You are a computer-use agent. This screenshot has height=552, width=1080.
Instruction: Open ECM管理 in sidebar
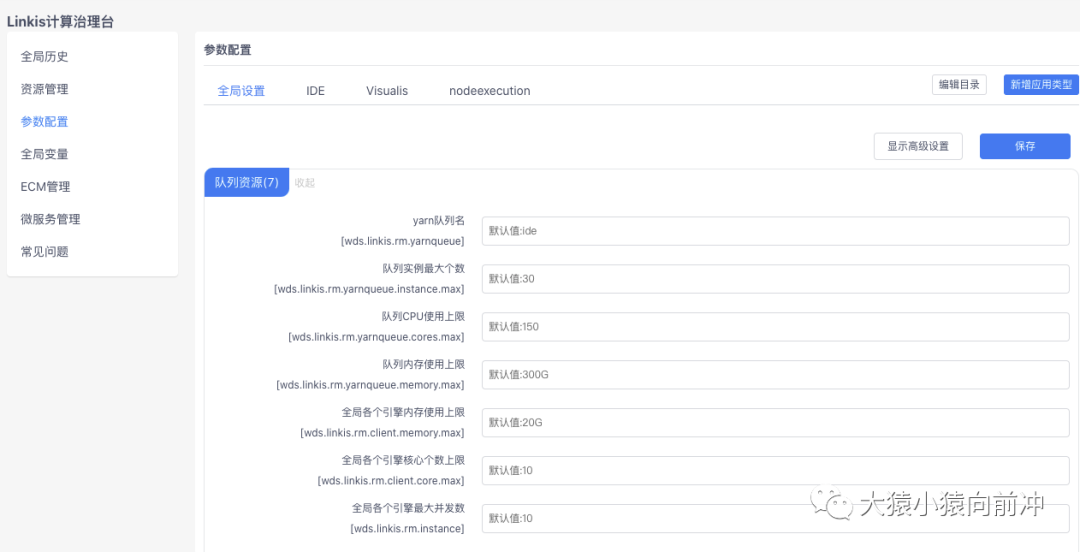[x=45, y=187]
